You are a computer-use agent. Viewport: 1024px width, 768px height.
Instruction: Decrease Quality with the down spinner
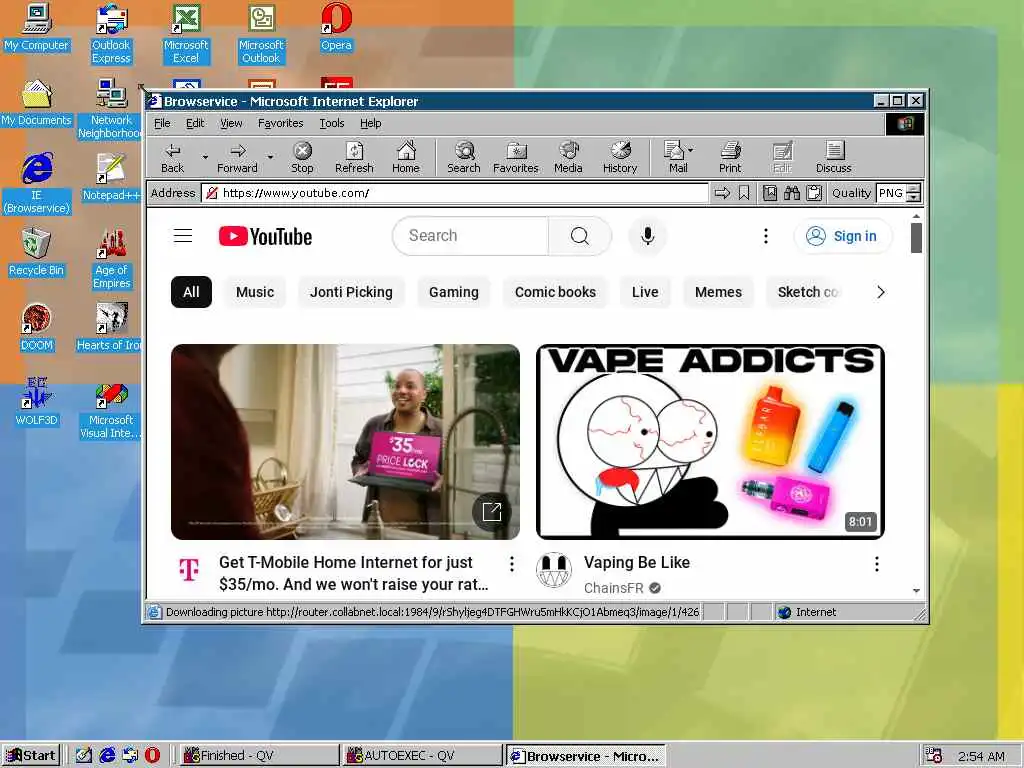click(x=914, y=197)
